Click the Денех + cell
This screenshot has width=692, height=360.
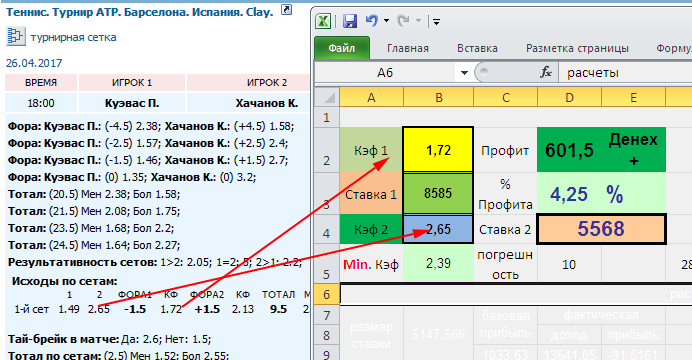(x=633, y=150)
